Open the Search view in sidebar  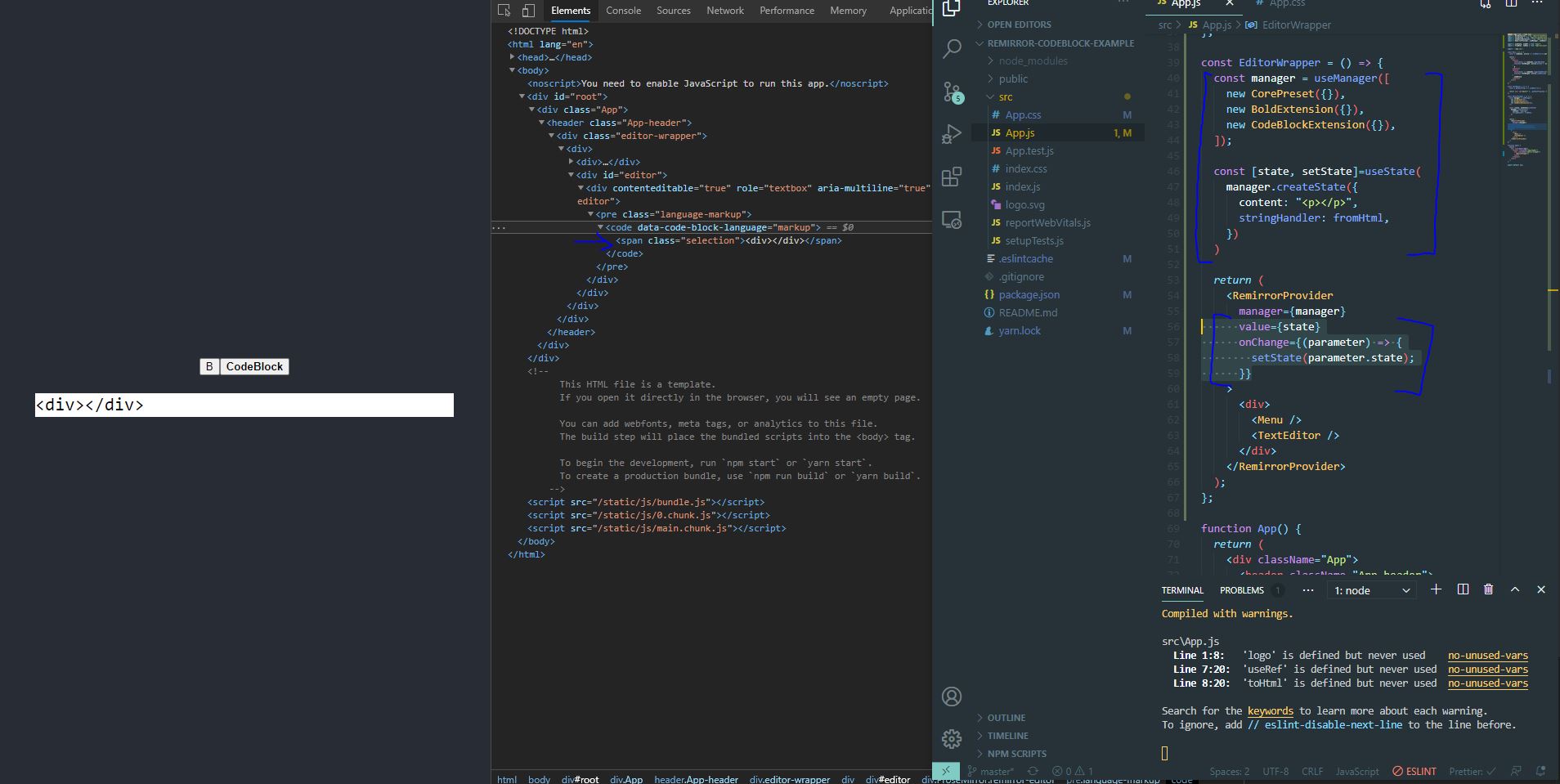951,49
